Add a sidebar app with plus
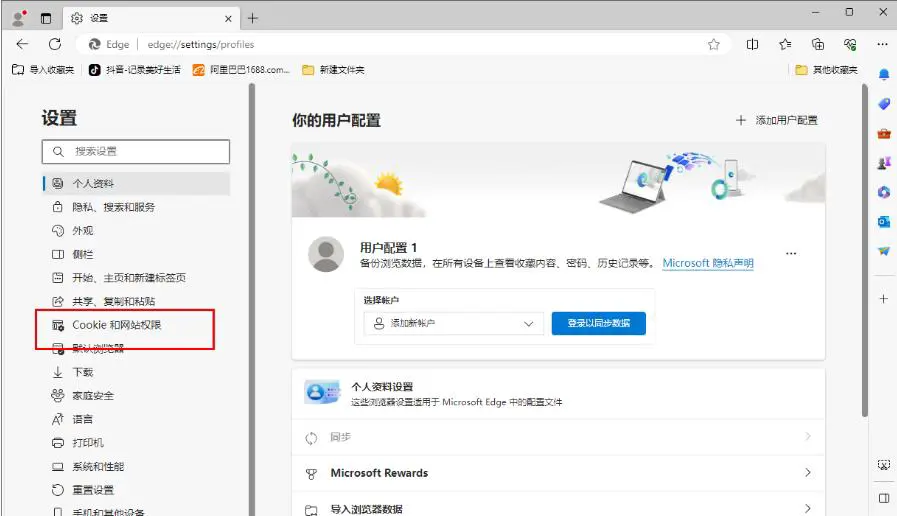This screenshot has height=516, width=897. 884,299
